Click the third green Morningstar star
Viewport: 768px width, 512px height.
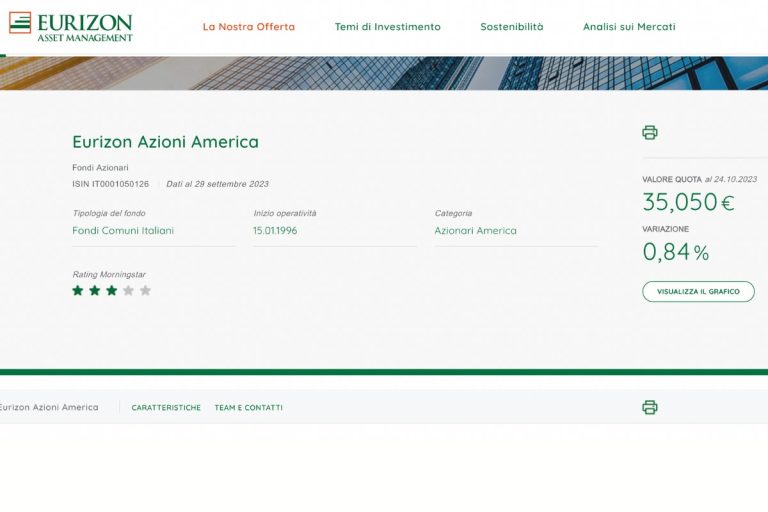112,291
